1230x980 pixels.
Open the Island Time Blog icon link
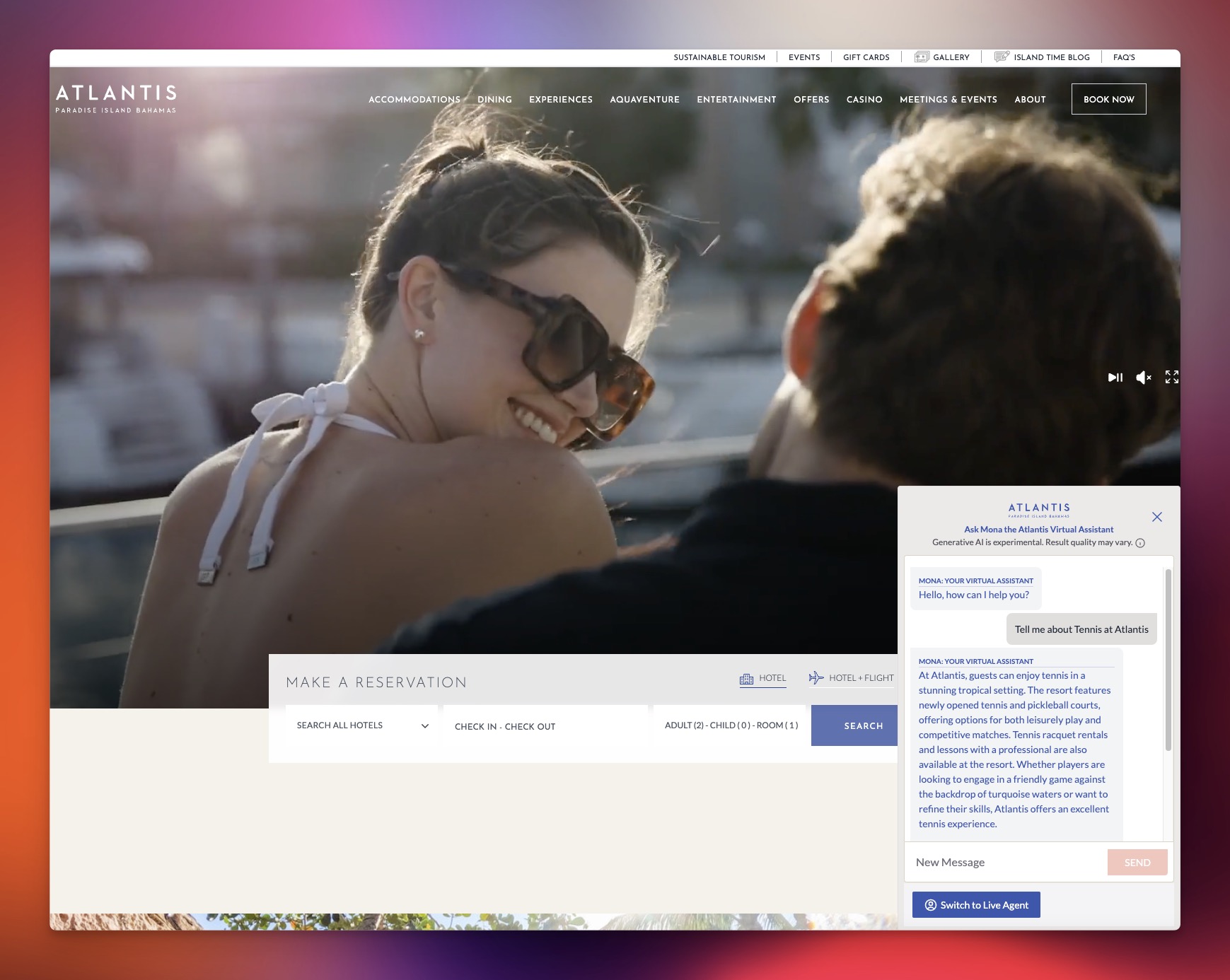pos(1002,57)
